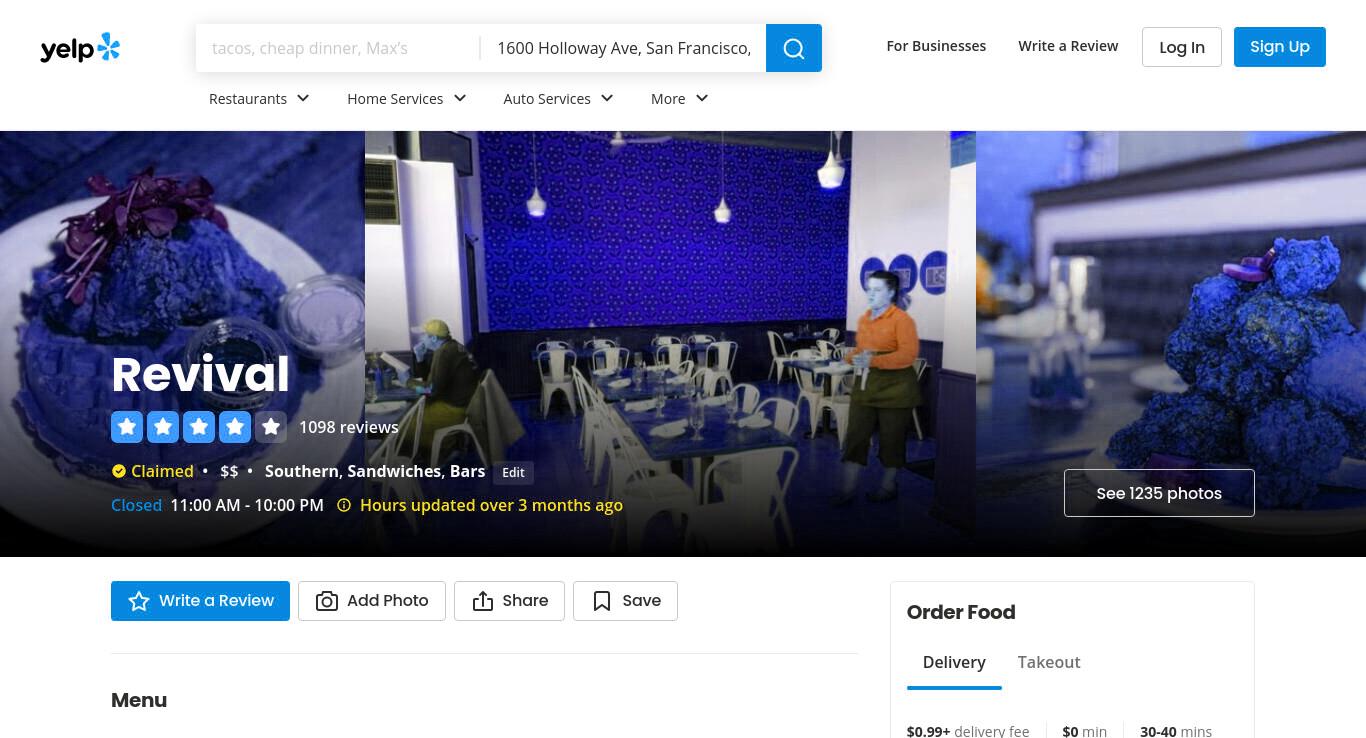The image size is (1366, 738).
Task: Click the share arrow icon
Action: point(483,601)
